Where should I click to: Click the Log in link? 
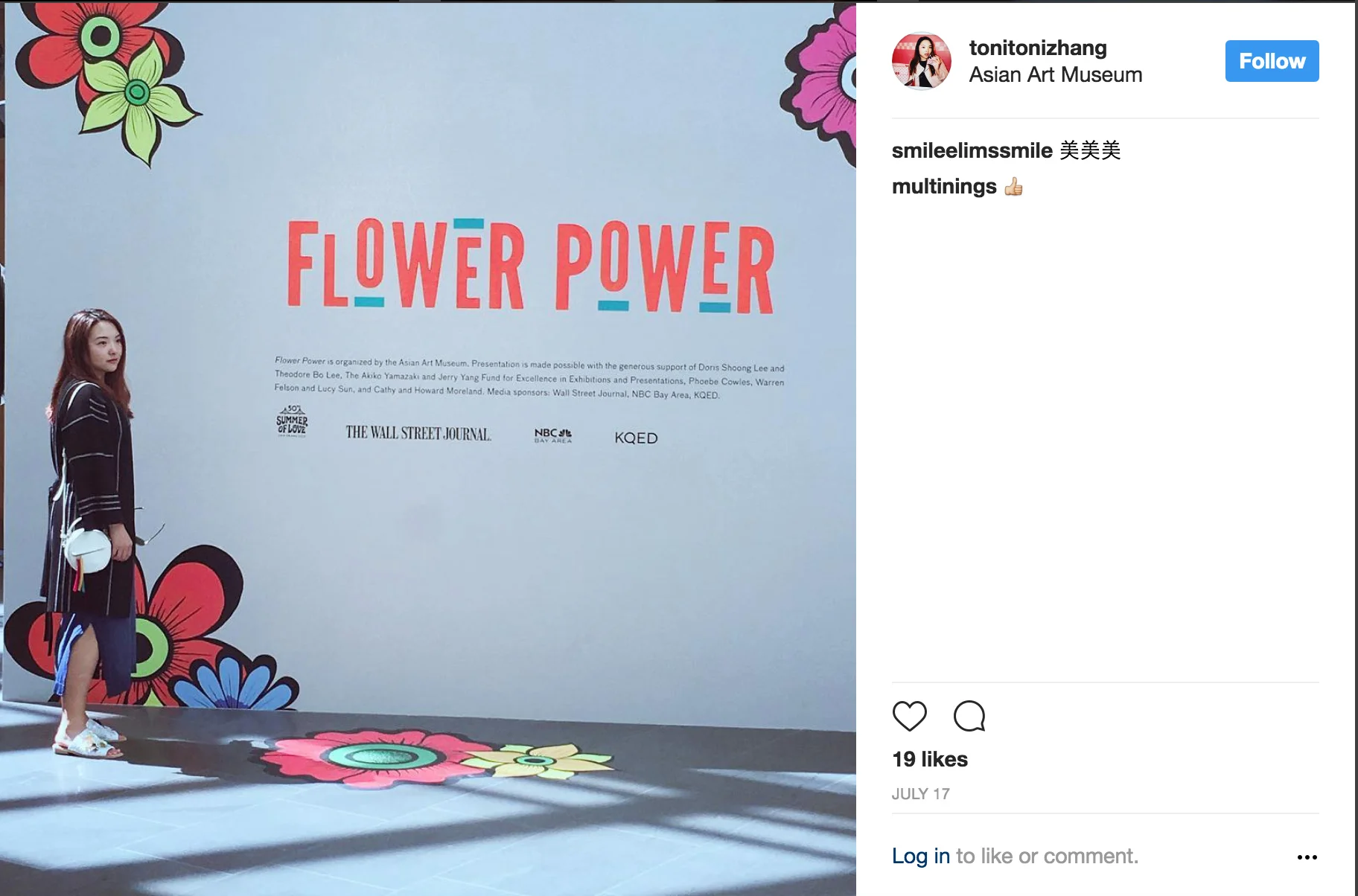coord(921,856)
